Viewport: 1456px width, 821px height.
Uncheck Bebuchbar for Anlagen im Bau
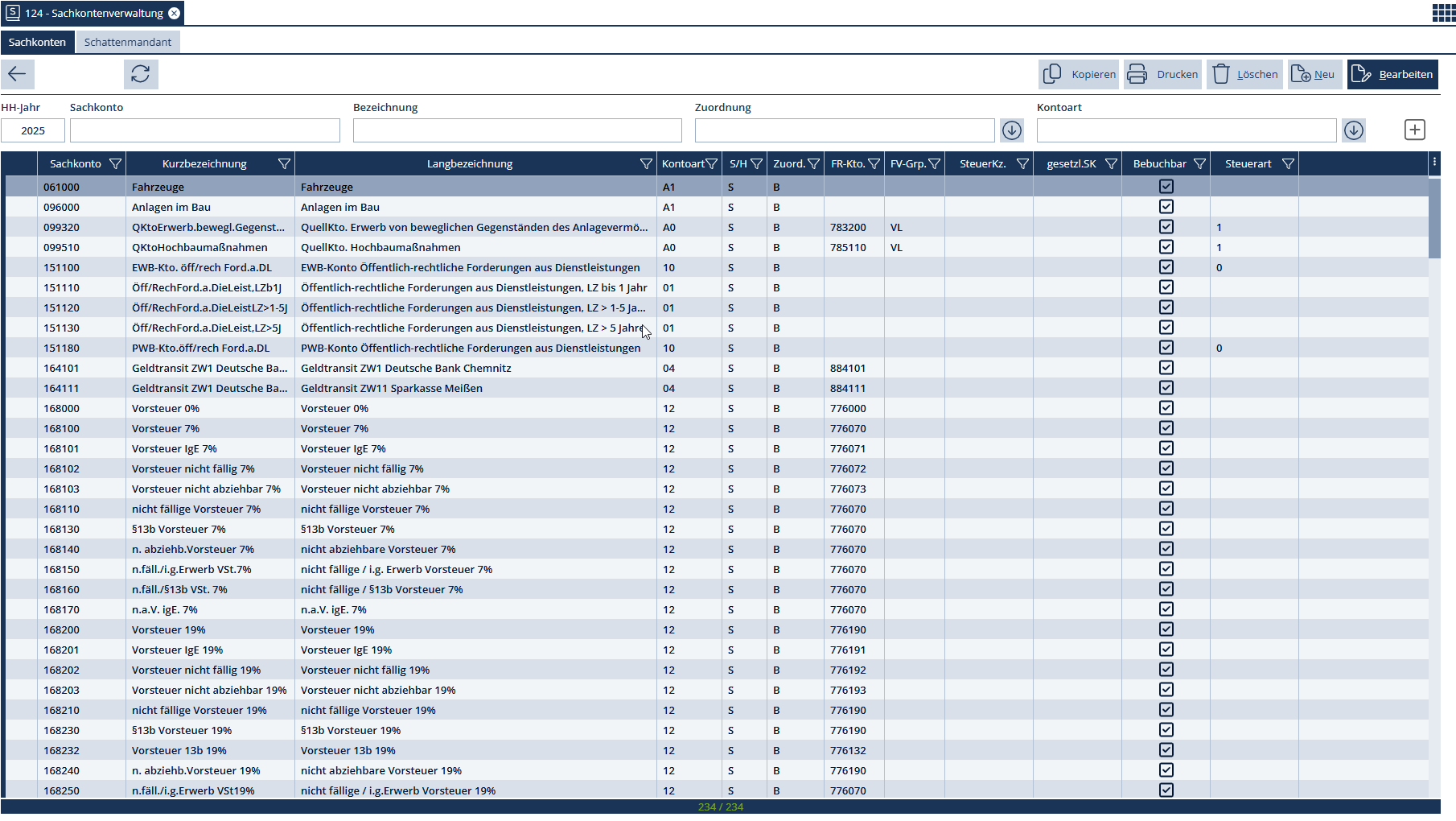click(x=1166, y=207)
